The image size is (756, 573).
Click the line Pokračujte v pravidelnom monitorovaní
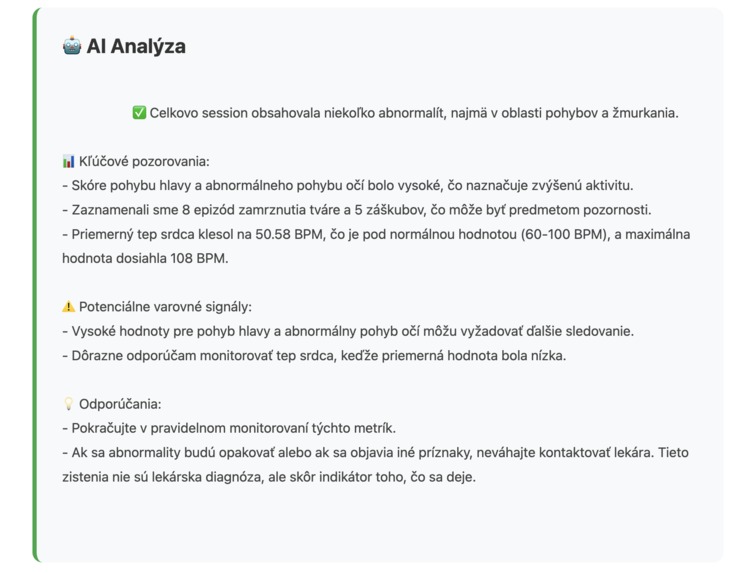tap(229, 428)
